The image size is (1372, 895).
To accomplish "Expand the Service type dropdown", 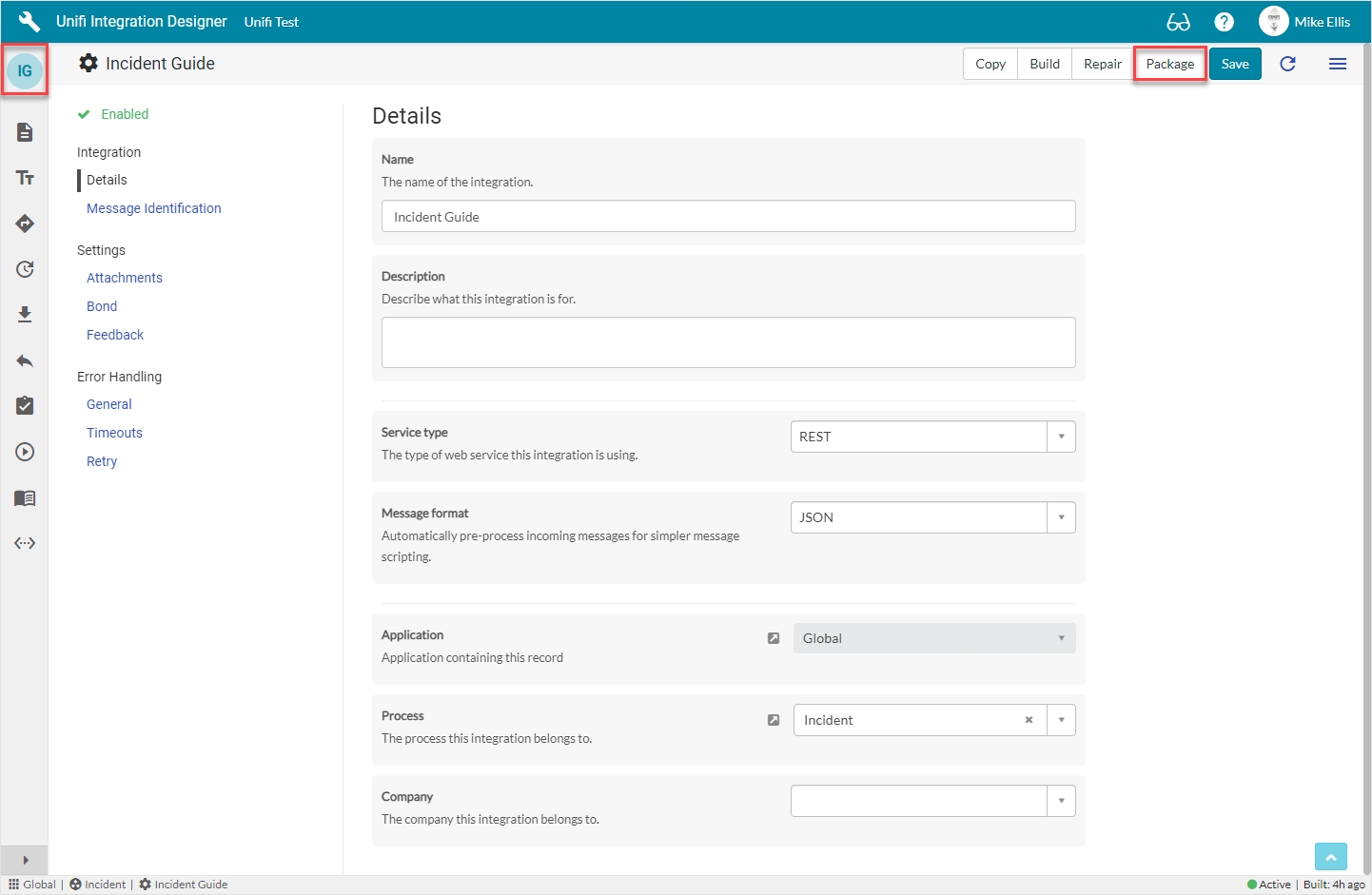I will [1061, 437].
